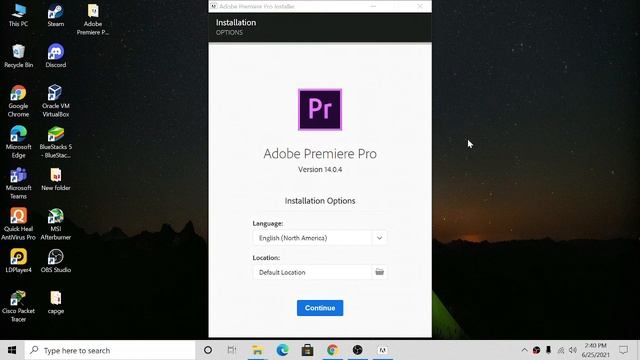Screen dimensions: 640x360
Task: Select the New folder desktop icon
Action: click(56, 180)
